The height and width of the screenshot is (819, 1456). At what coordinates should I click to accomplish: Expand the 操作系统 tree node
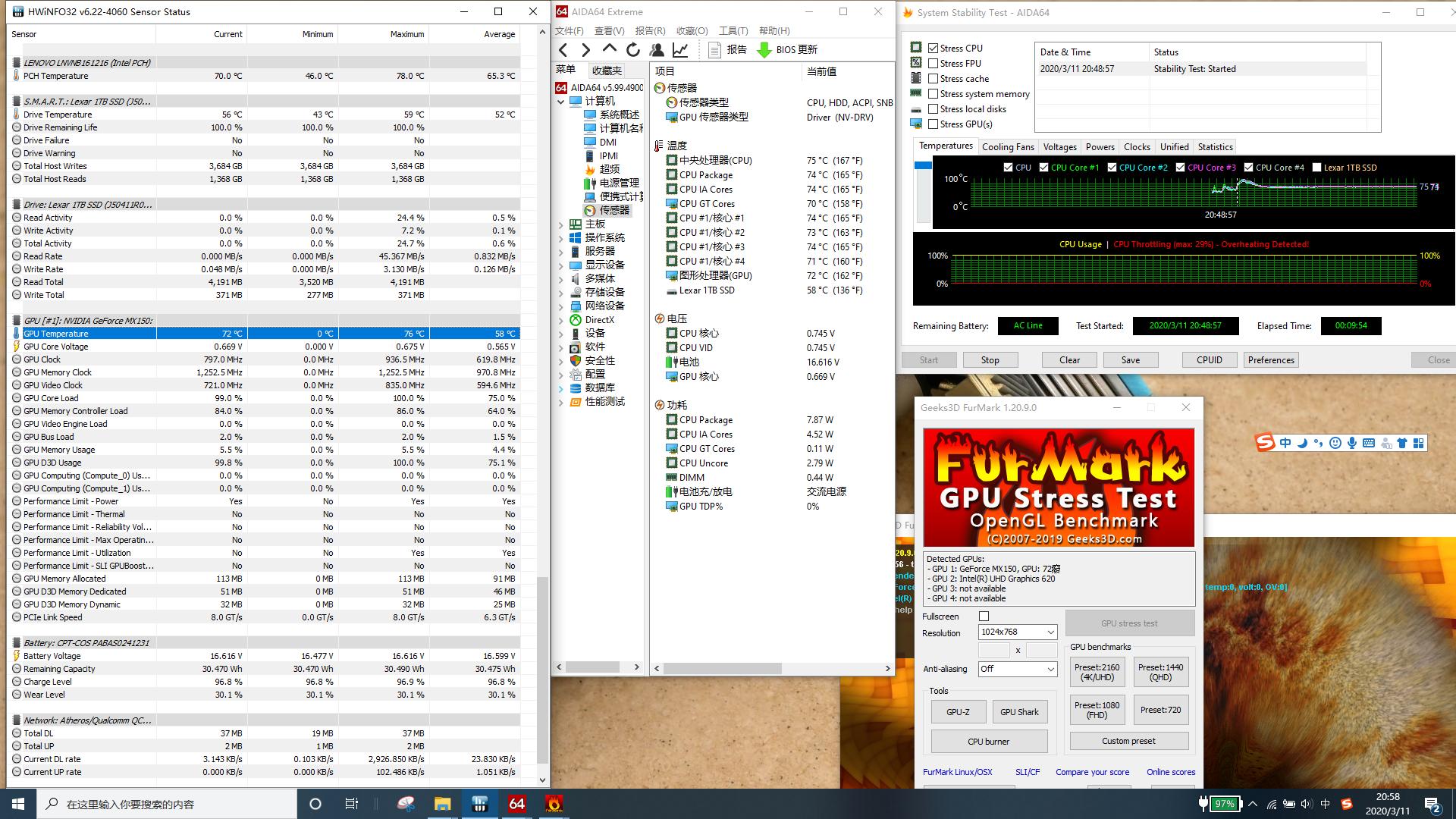[x=561, y=238]
